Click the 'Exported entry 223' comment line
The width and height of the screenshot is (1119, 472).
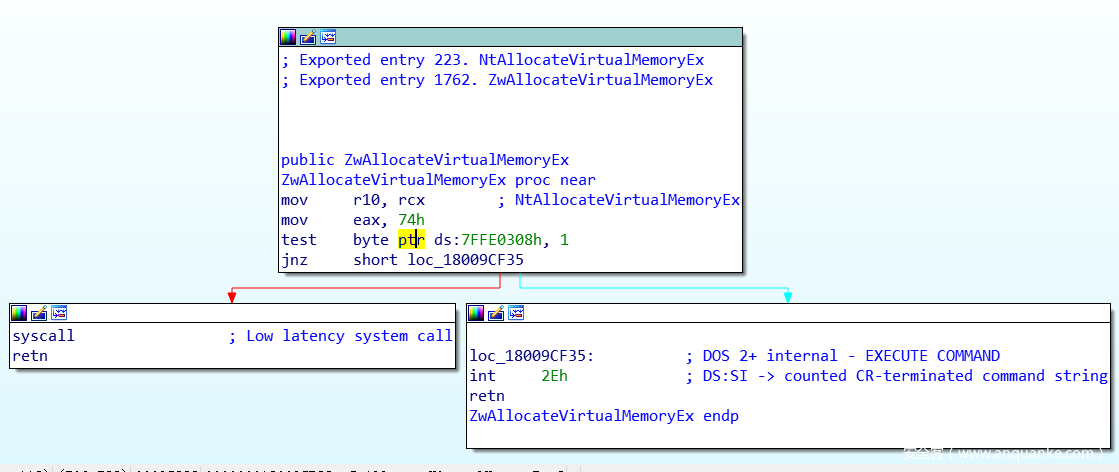[x=492, y=60]
